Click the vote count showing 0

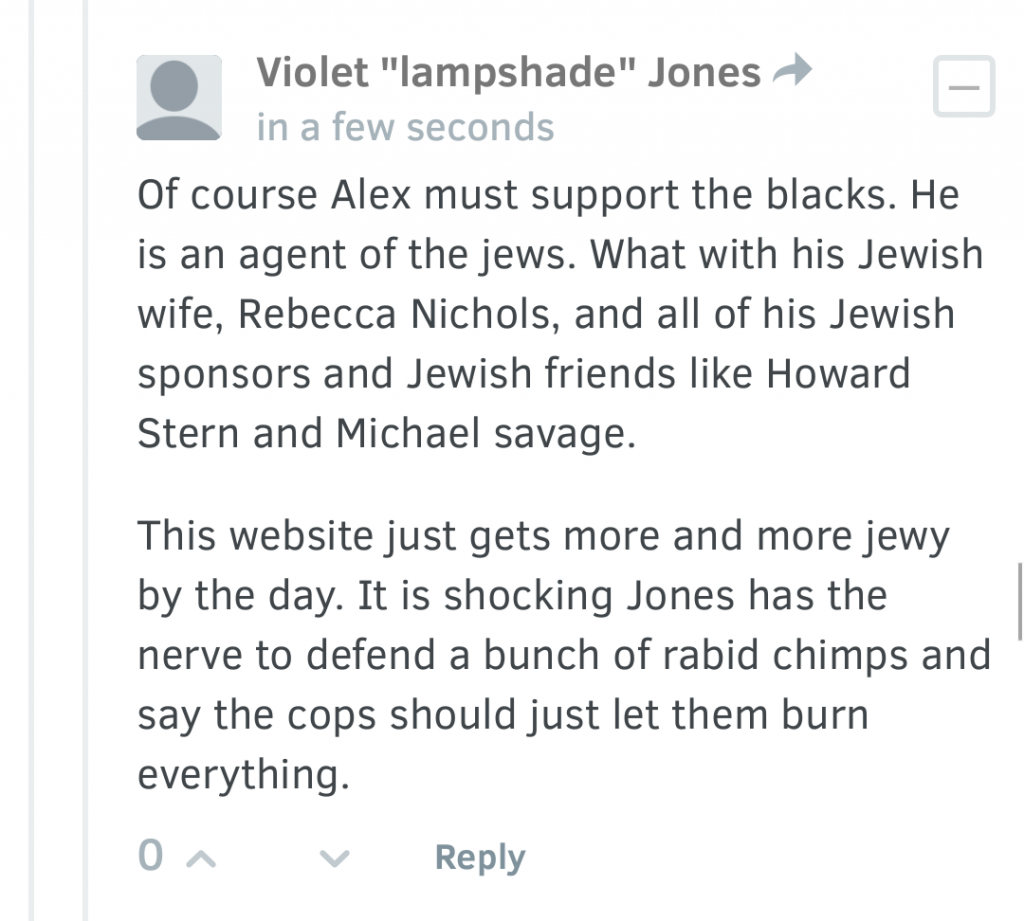click(150, 857)
